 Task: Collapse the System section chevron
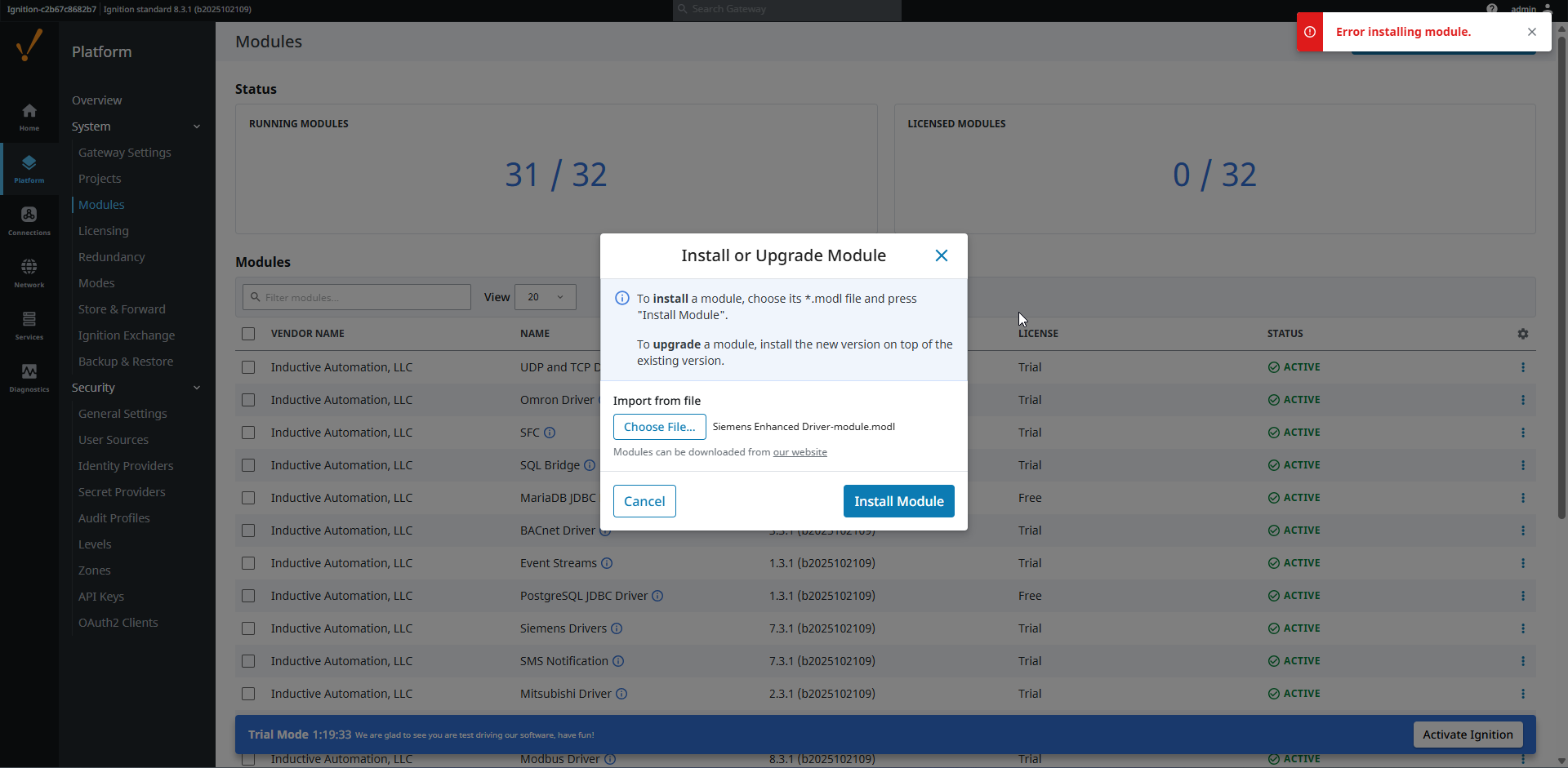(197, 127)
